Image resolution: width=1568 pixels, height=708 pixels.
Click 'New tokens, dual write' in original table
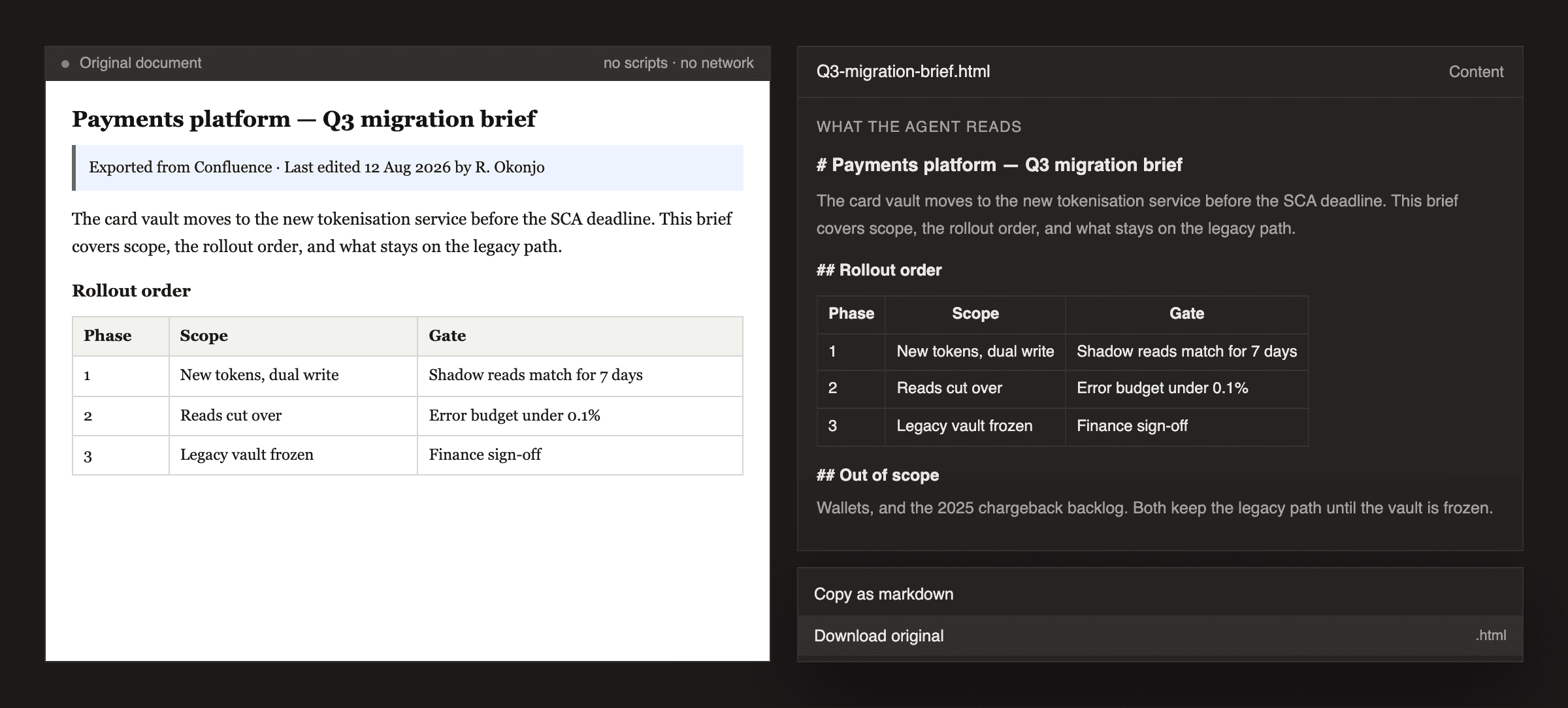click(x=259, y=375)
